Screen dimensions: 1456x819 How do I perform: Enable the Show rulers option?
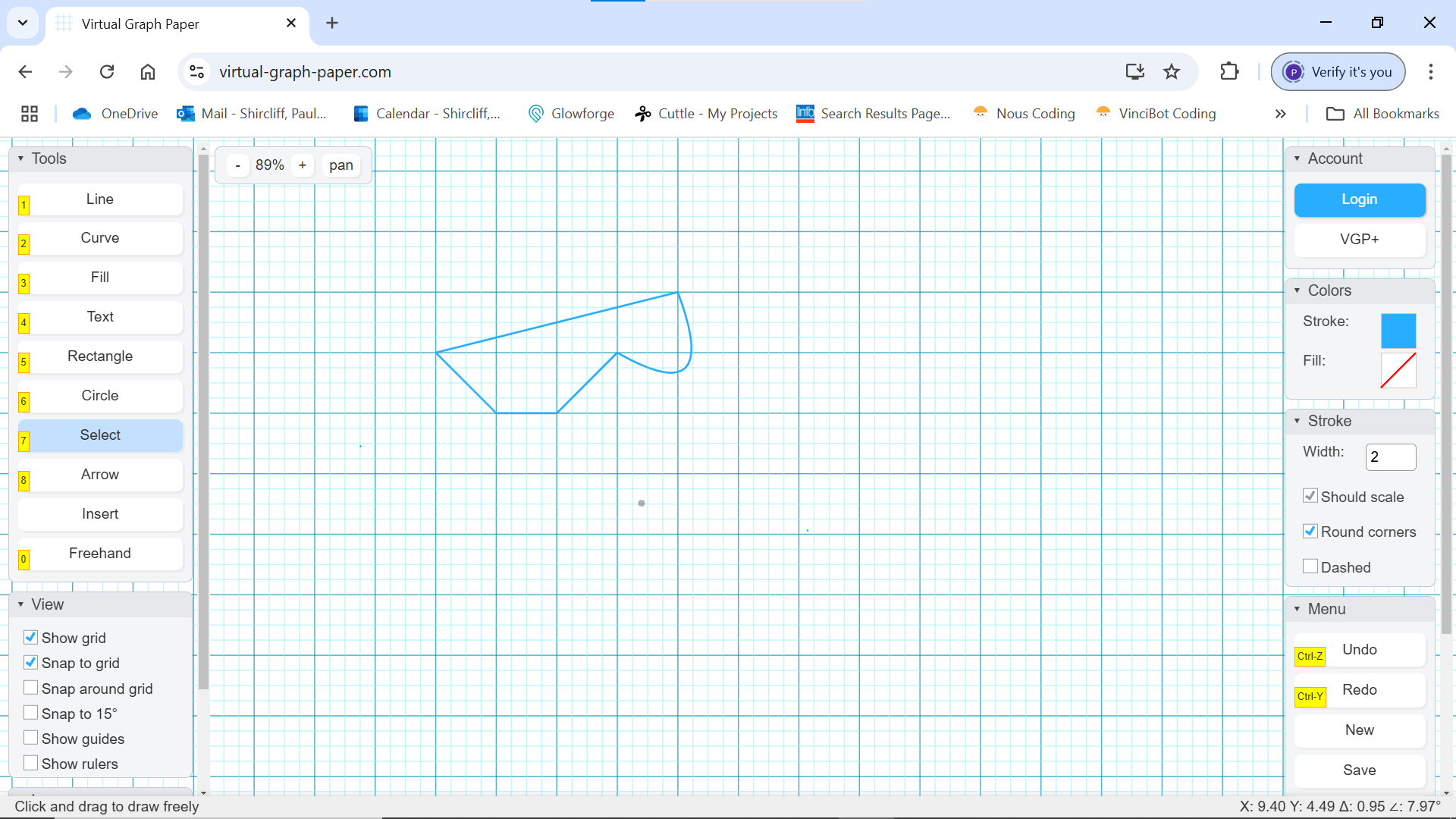tap(31, 762)
